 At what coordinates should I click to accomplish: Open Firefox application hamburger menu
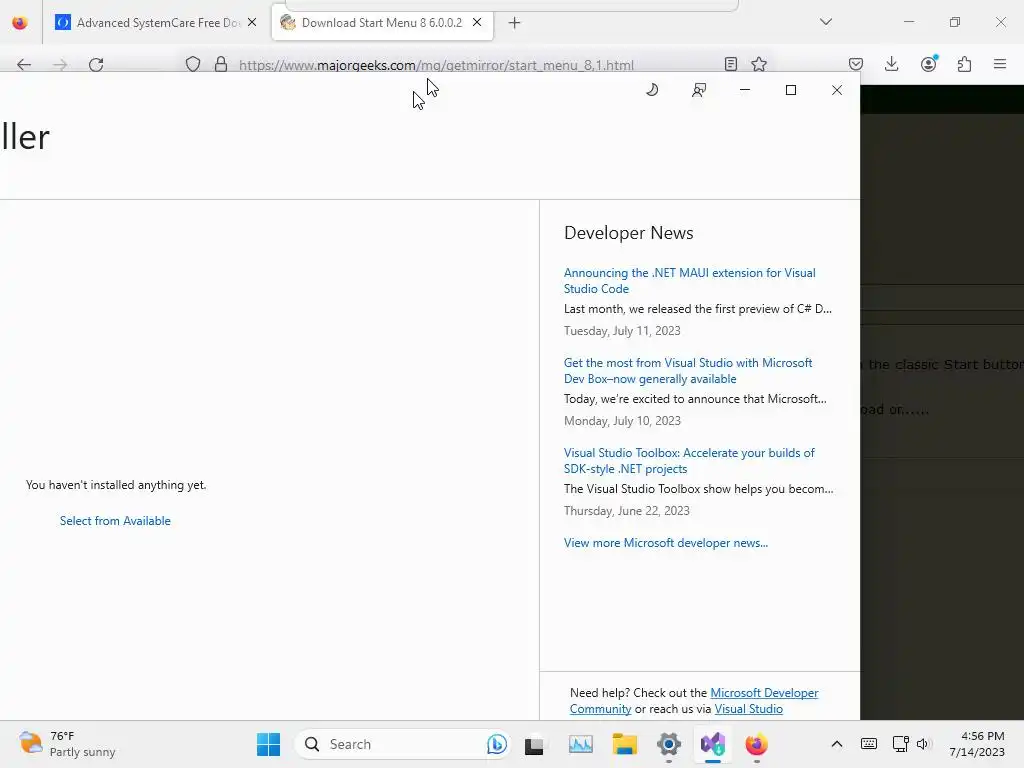pos(1000,64)
